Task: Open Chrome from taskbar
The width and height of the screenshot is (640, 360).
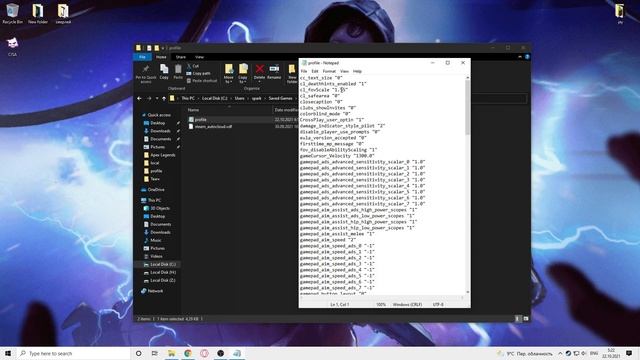Action: tap(188, 353)
